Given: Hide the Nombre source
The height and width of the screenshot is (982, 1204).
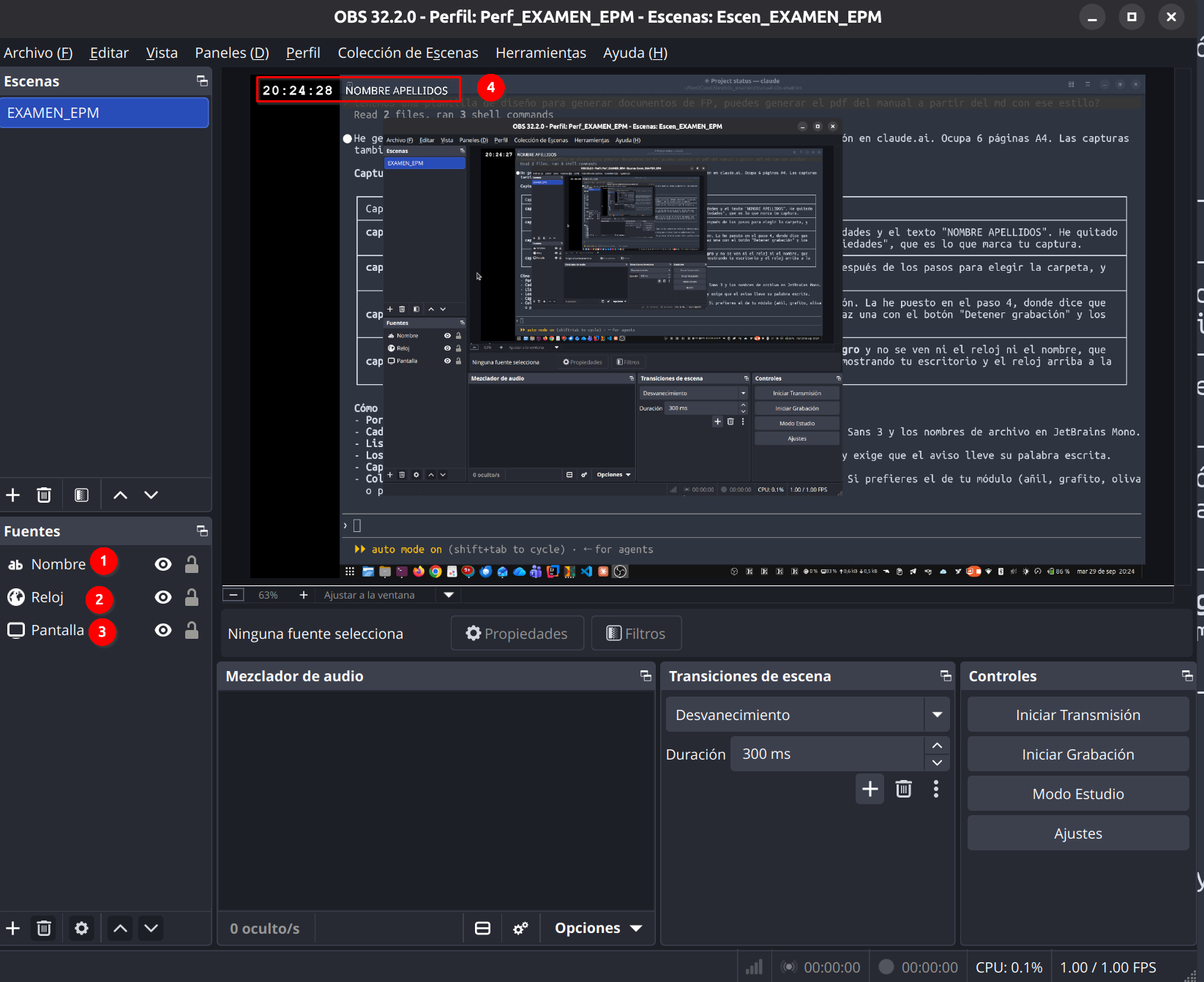Looking at the screenshot, I should [x=163, y=564].
